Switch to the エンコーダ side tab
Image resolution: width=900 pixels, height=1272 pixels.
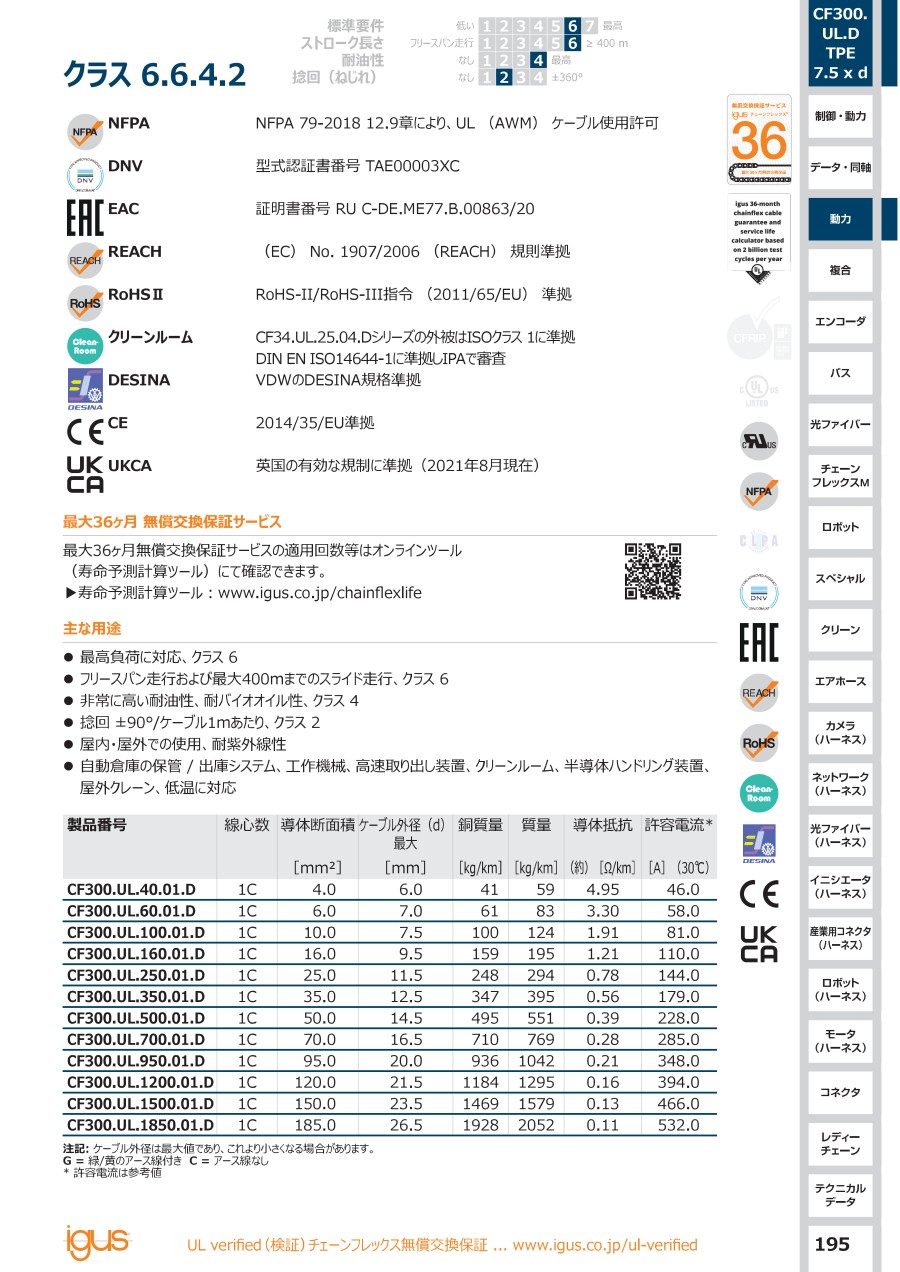(840, 322)
